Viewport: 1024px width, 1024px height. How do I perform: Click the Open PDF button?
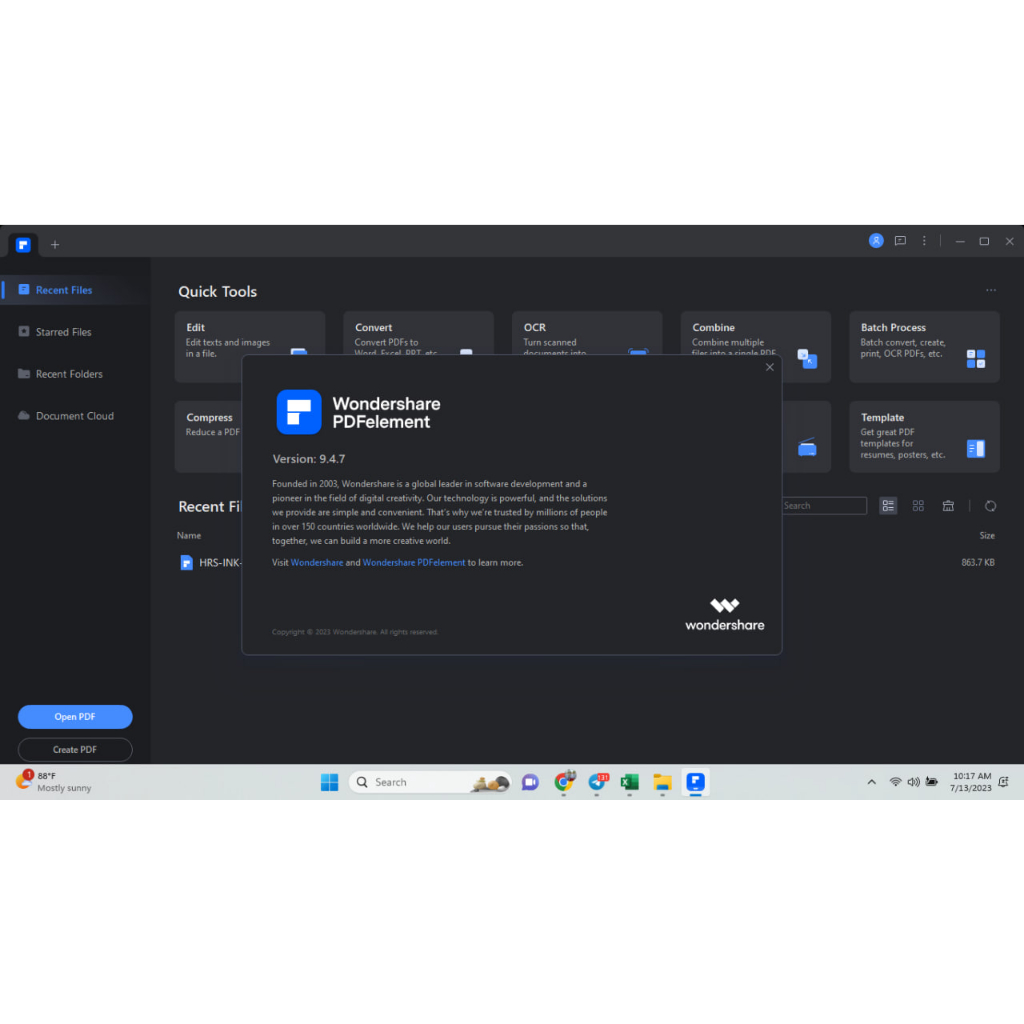pos(75,716)
